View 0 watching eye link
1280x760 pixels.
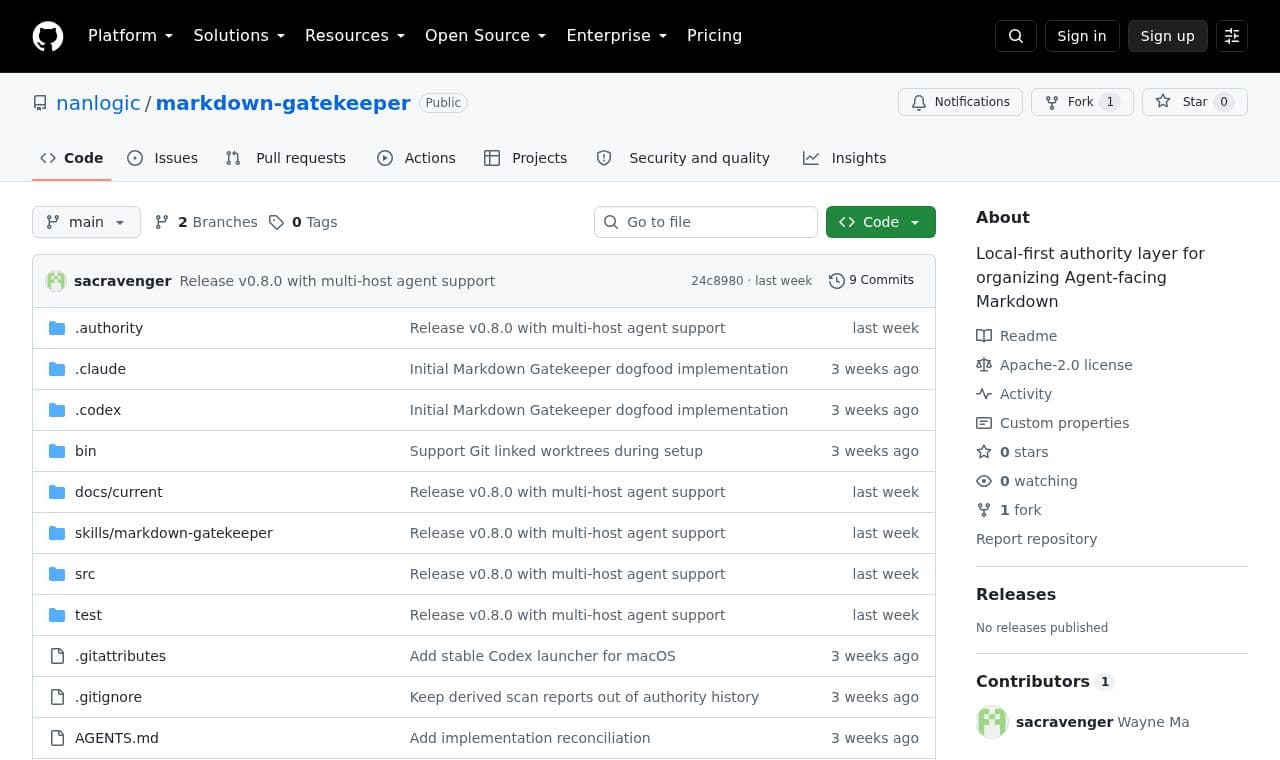coord(1027,481)
